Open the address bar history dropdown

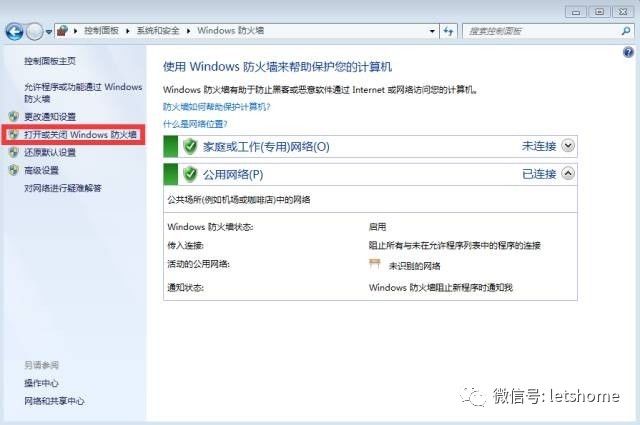432,31
